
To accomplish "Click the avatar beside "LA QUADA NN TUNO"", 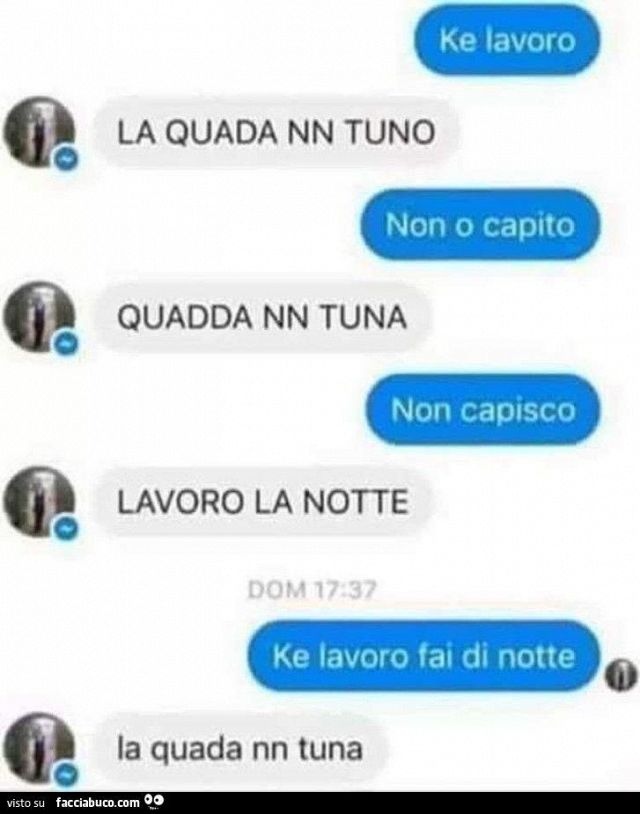I will pos(38,131).
